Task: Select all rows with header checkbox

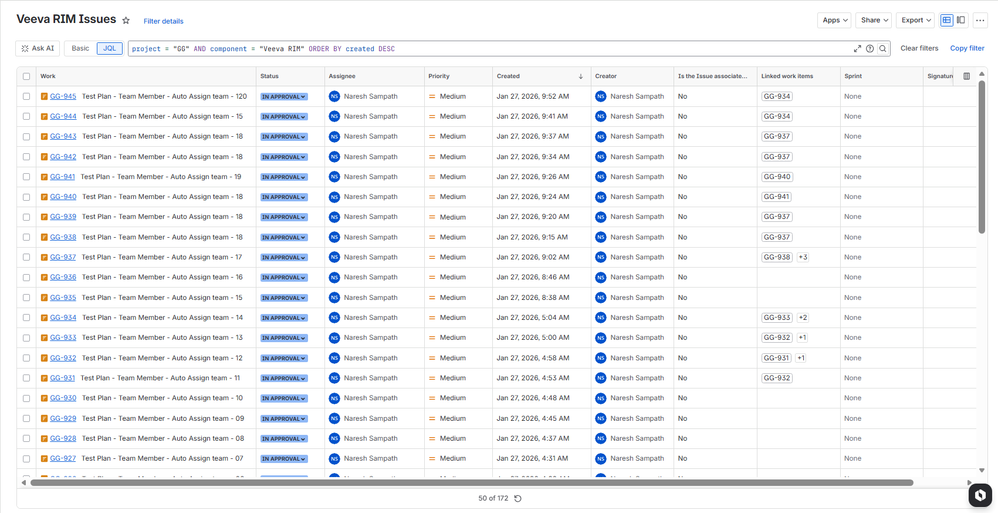Action: (26, 76)
